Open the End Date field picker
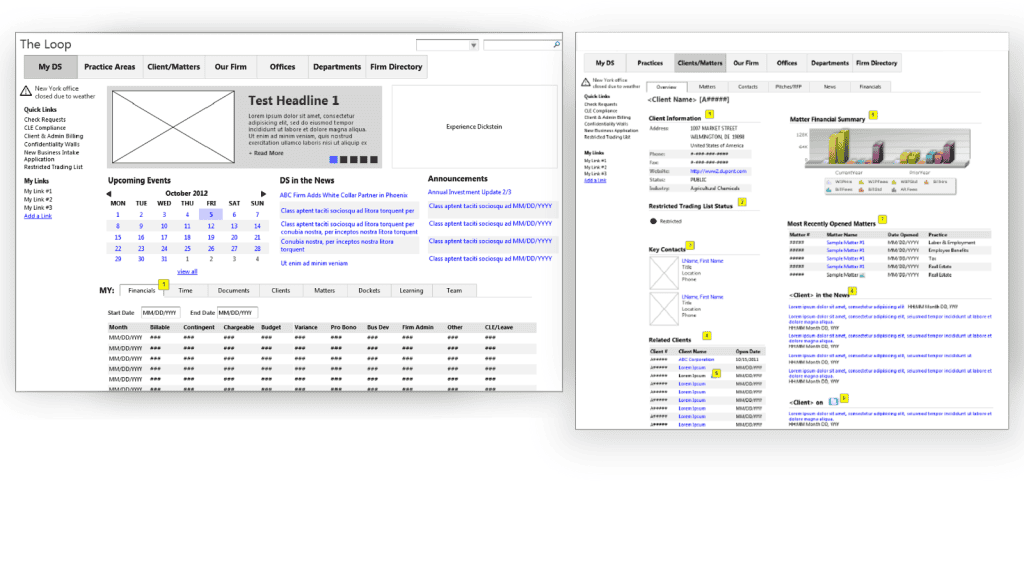1024x576 pixels. pos(236,313)
